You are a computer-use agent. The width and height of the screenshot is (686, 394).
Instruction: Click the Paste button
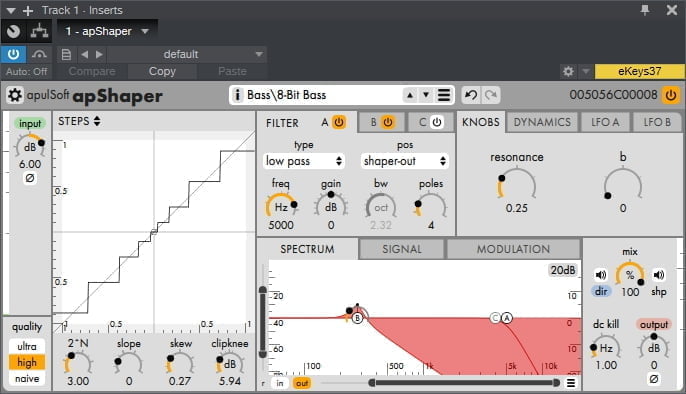pos(232,71)
